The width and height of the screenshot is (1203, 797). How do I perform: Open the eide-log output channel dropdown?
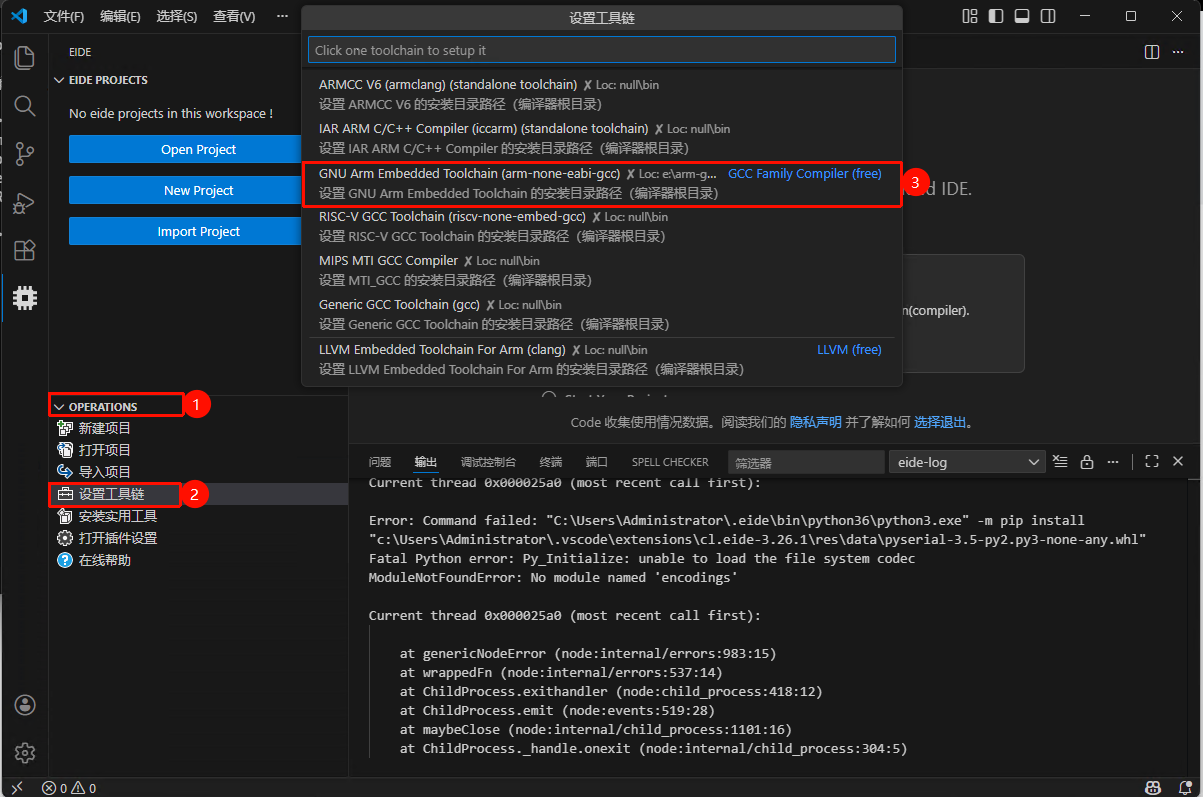coord(967,462)
